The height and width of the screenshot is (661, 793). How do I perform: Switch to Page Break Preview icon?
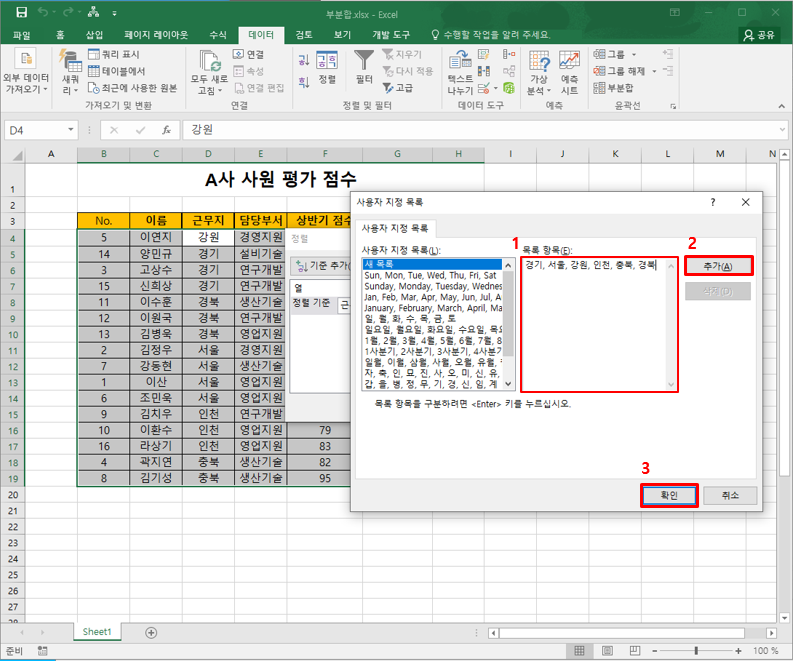tap(635, 651)
